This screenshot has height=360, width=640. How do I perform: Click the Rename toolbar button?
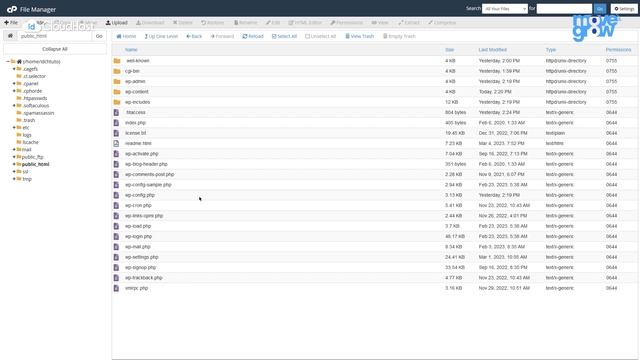[x=245, y=22]
